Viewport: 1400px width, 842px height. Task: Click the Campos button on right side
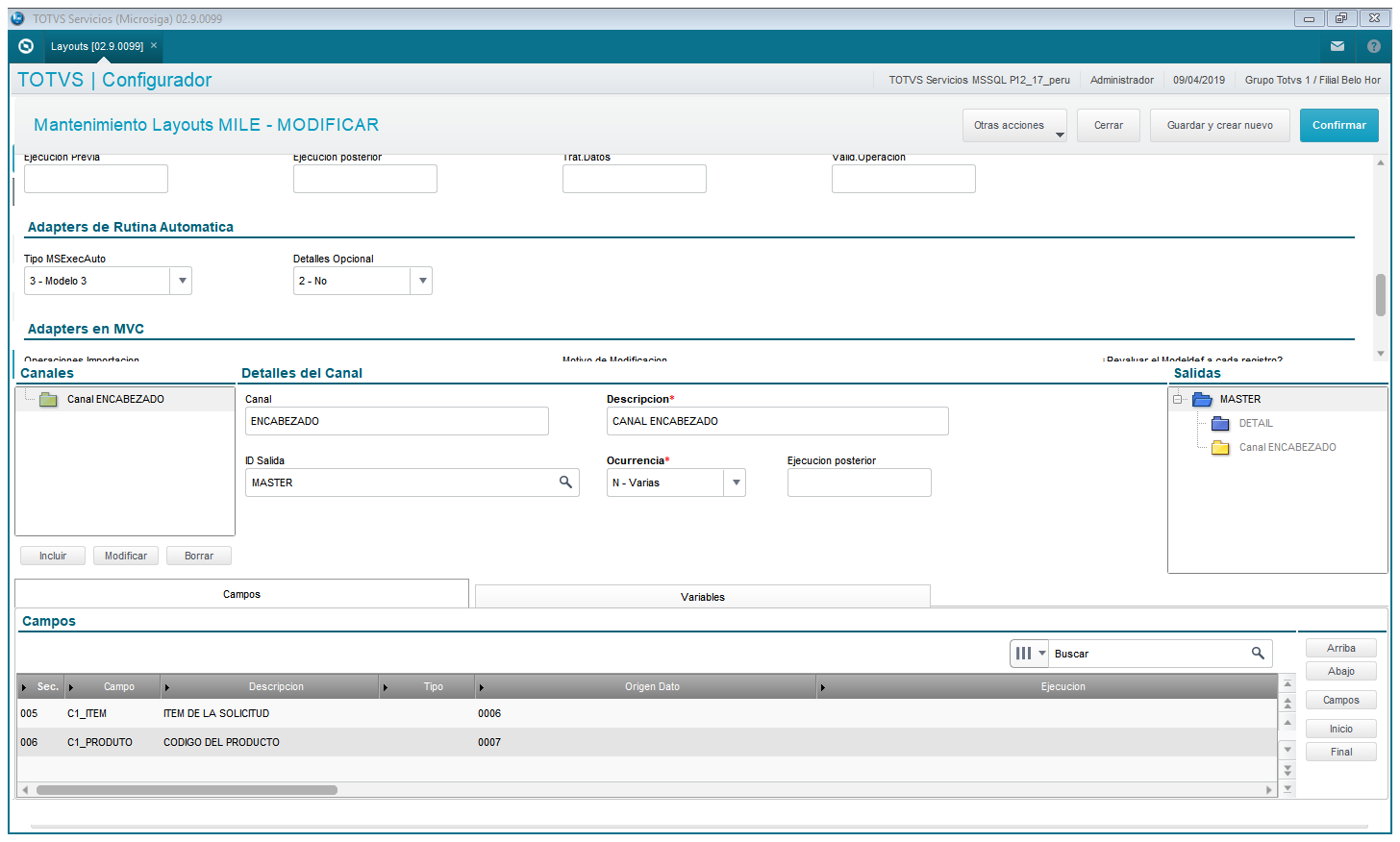(1341, 700)
